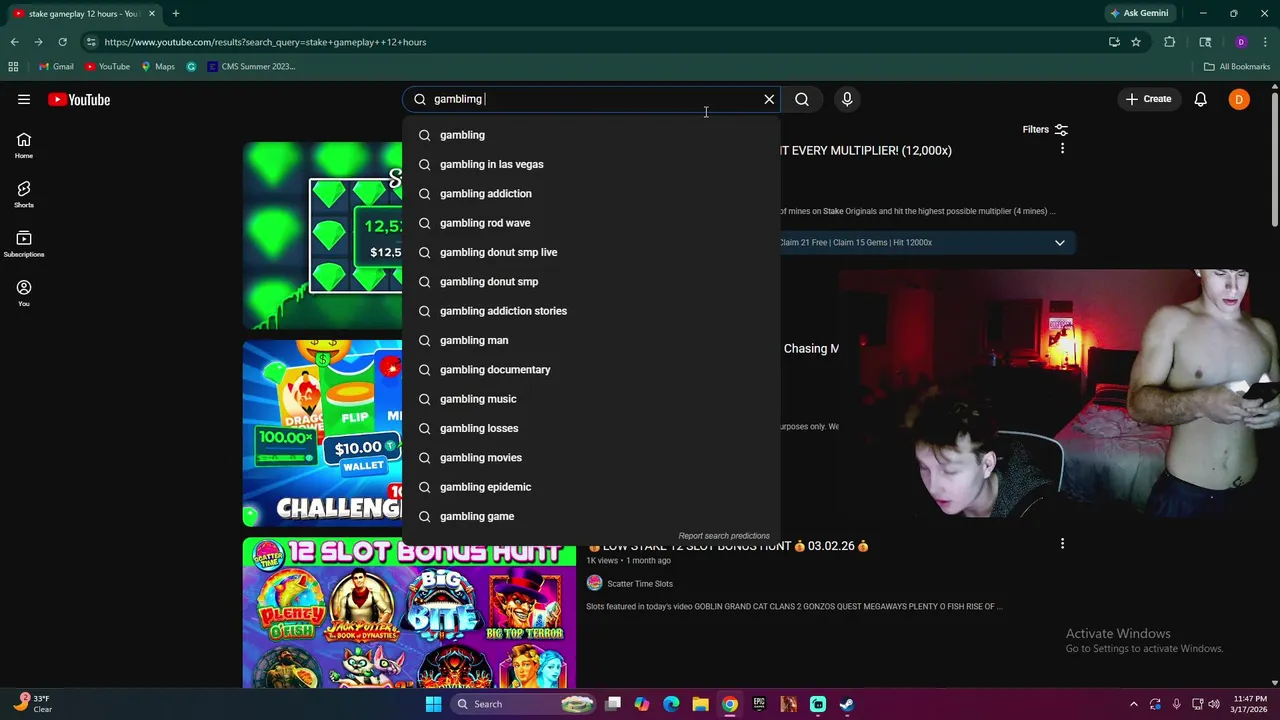Open the Create button
Screen dimensions: 1280x720
[1148, 99]
